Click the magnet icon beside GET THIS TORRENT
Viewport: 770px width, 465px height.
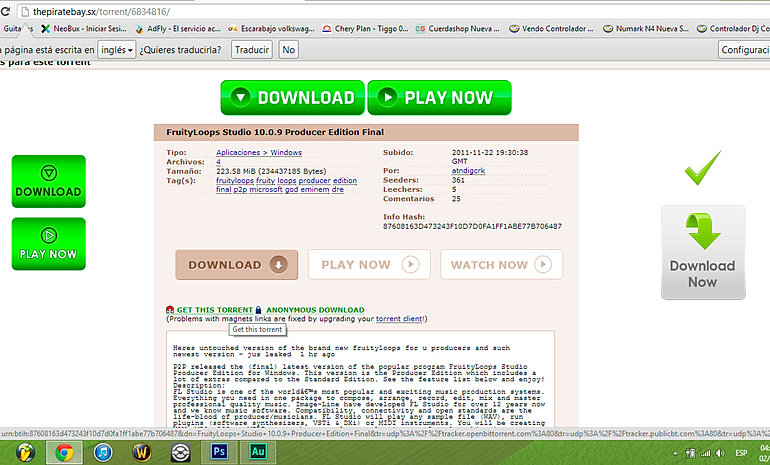point(170,310)
